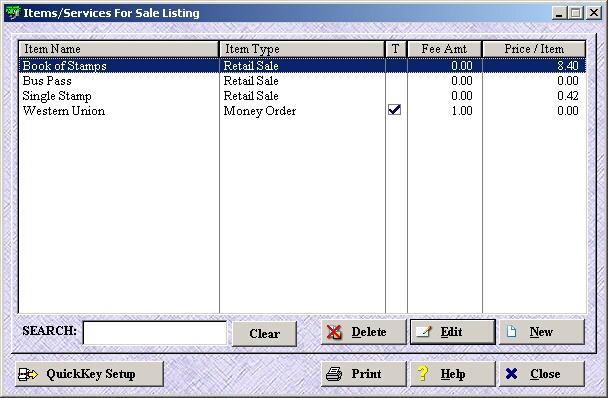This screenshot has width=608, height=398.
Task: Minimize the Items/Services listing window
Action: click(559, 13)
